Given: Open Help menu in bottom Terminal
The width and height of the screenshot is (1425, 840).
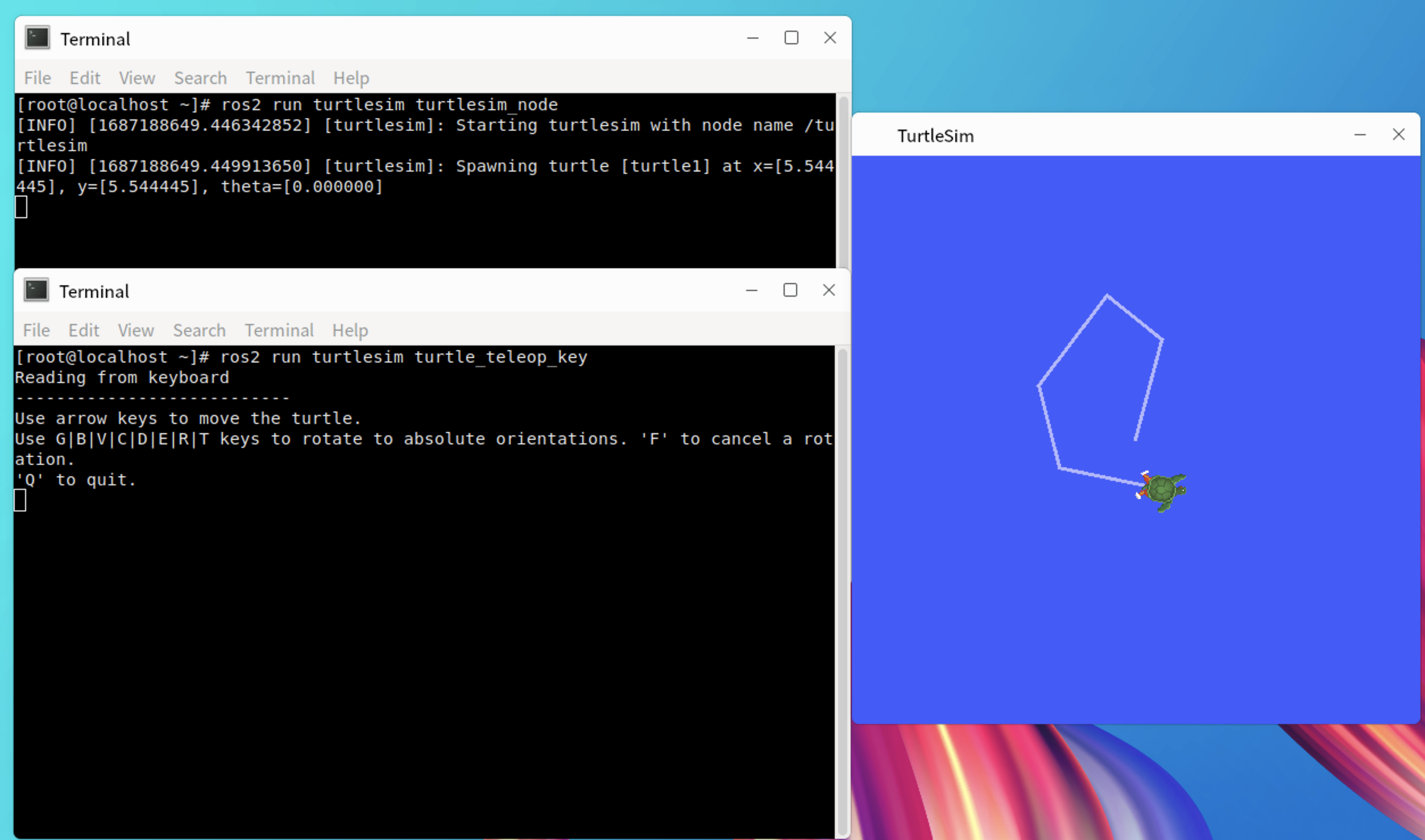Looking at the screenshot, I should pyautogui.click(x=350, y=330).
